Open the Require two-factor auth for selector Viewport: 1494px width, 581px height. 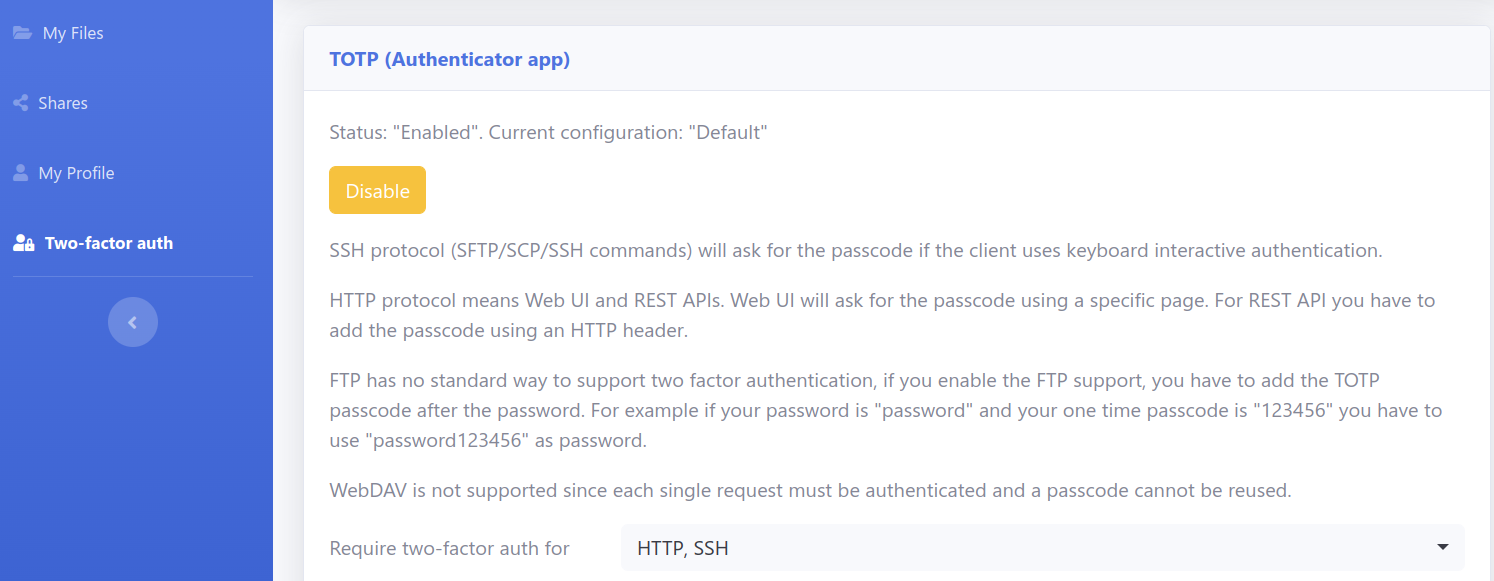(1040, 547)
